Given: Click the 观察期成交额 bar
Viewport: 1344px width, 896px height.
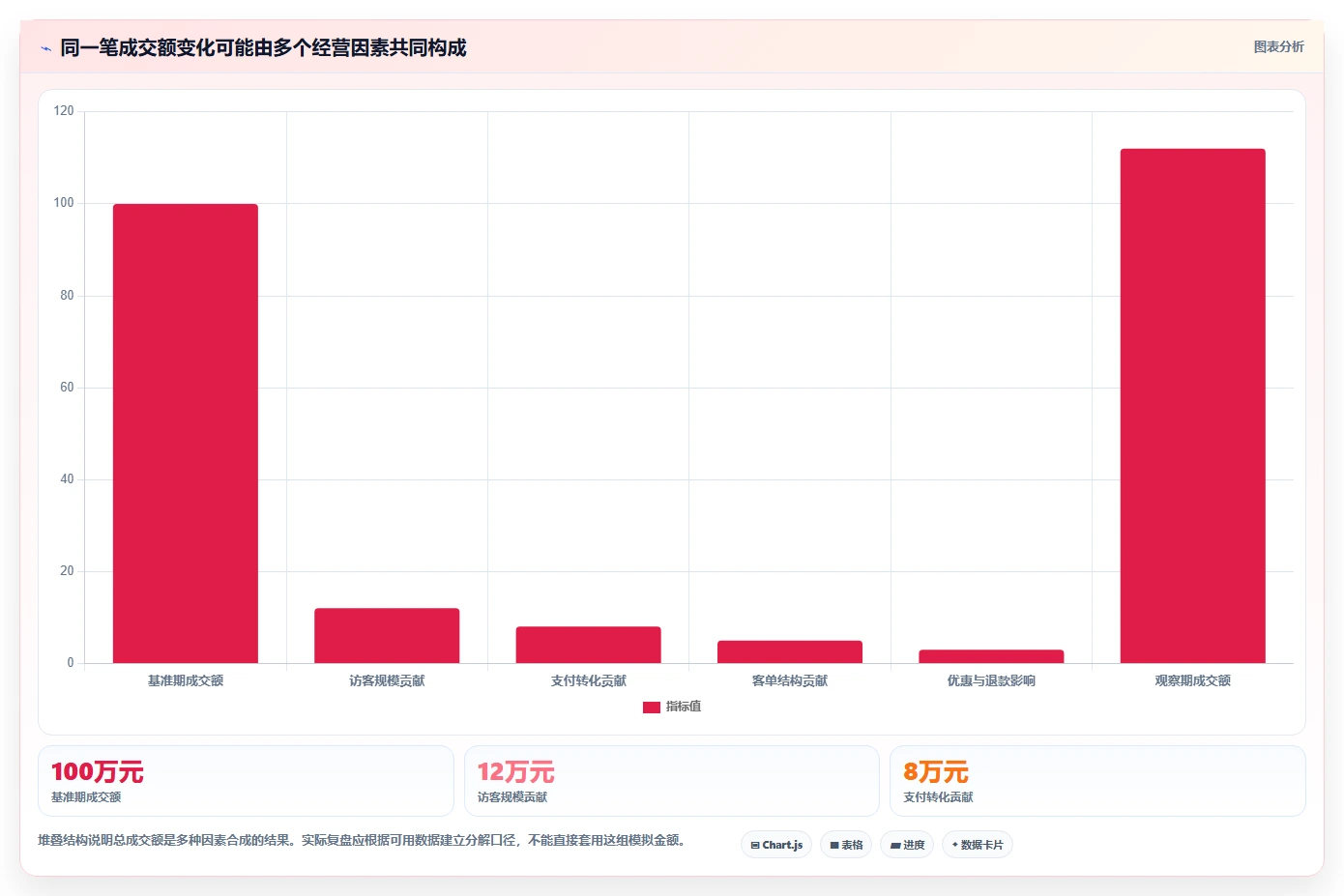Looking at the screenshot, I should pyautogui.click(x=1193, y=406).
